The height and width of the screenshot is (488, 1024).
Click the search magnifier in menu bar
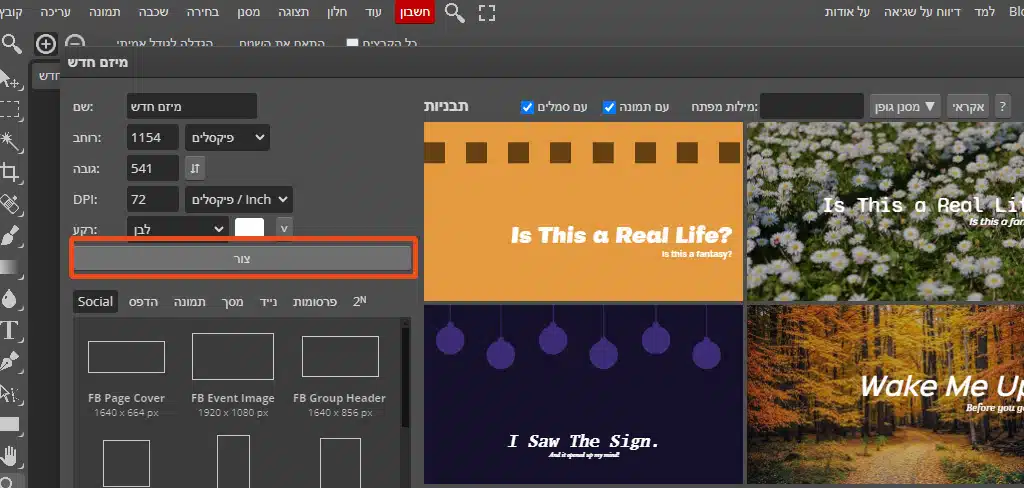pos(454,12)
